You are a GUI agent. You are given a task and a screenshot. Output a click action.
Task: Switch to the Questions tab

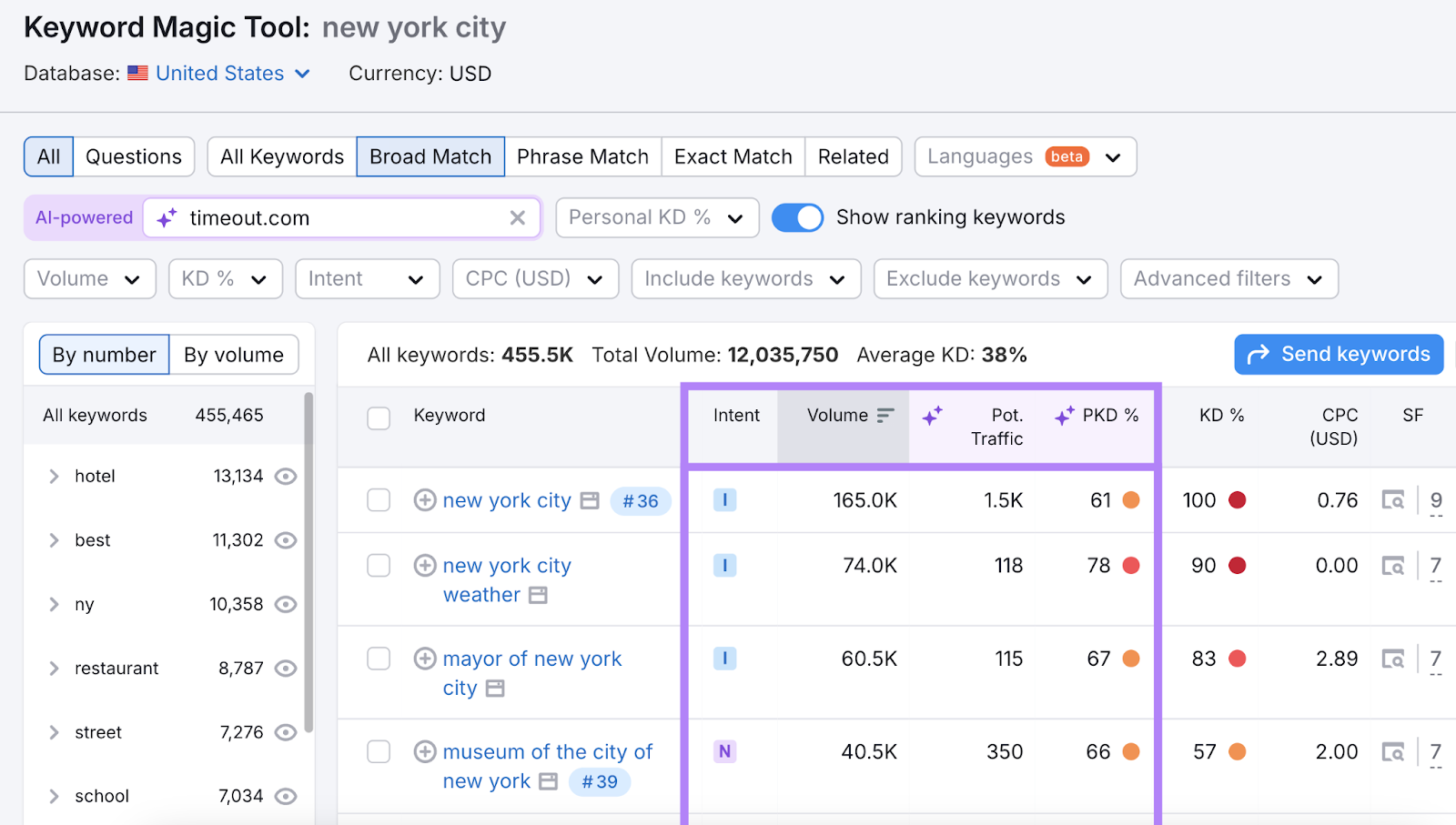coord(134,156)
